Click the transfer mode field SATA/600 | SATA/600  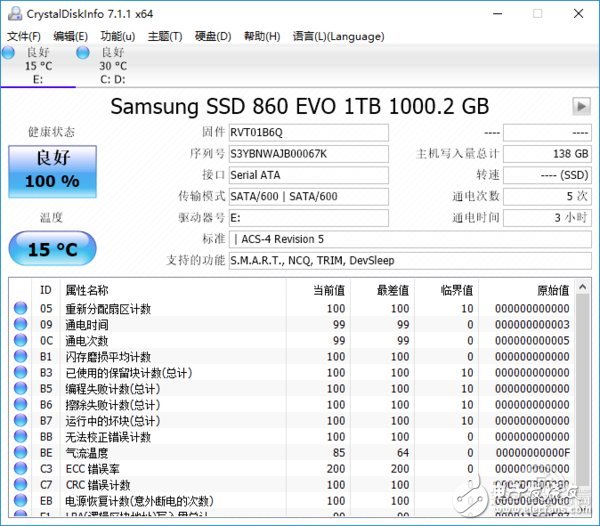tap(308, 197)
